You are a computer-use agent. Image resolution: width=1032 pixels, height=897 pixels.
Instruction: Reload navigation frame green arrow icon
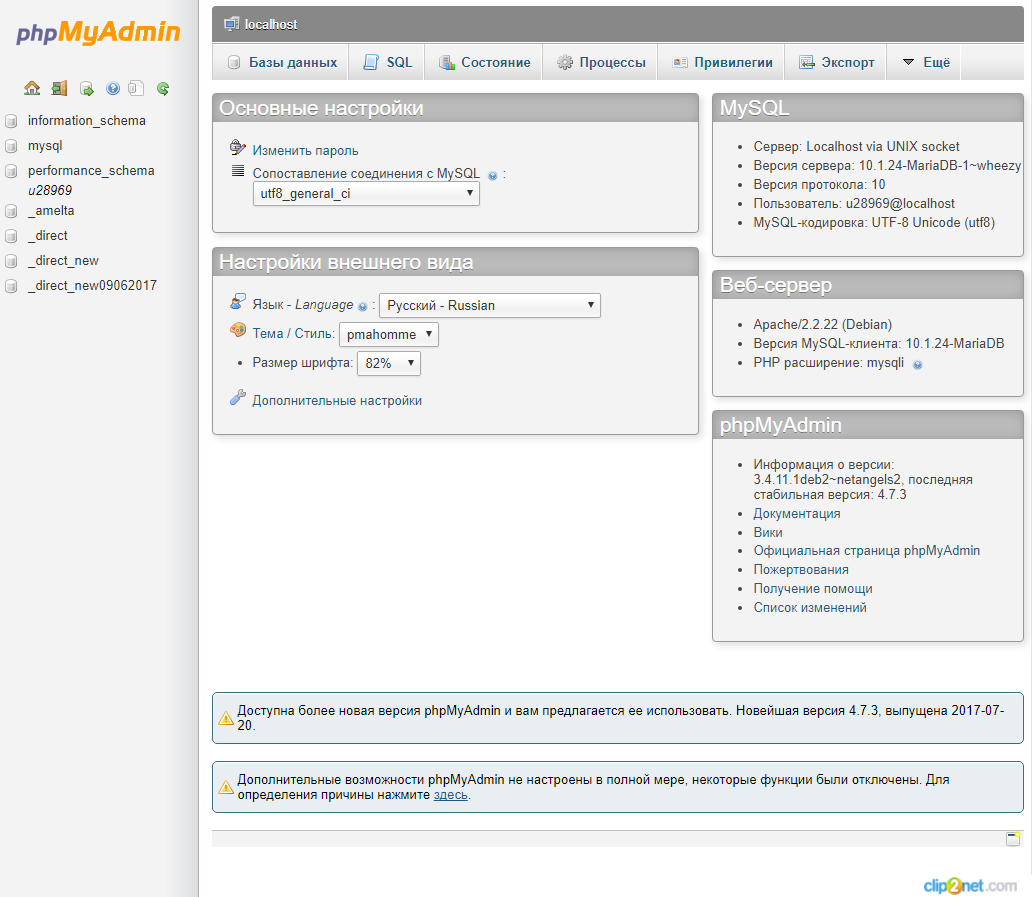(x=163, y=88)
